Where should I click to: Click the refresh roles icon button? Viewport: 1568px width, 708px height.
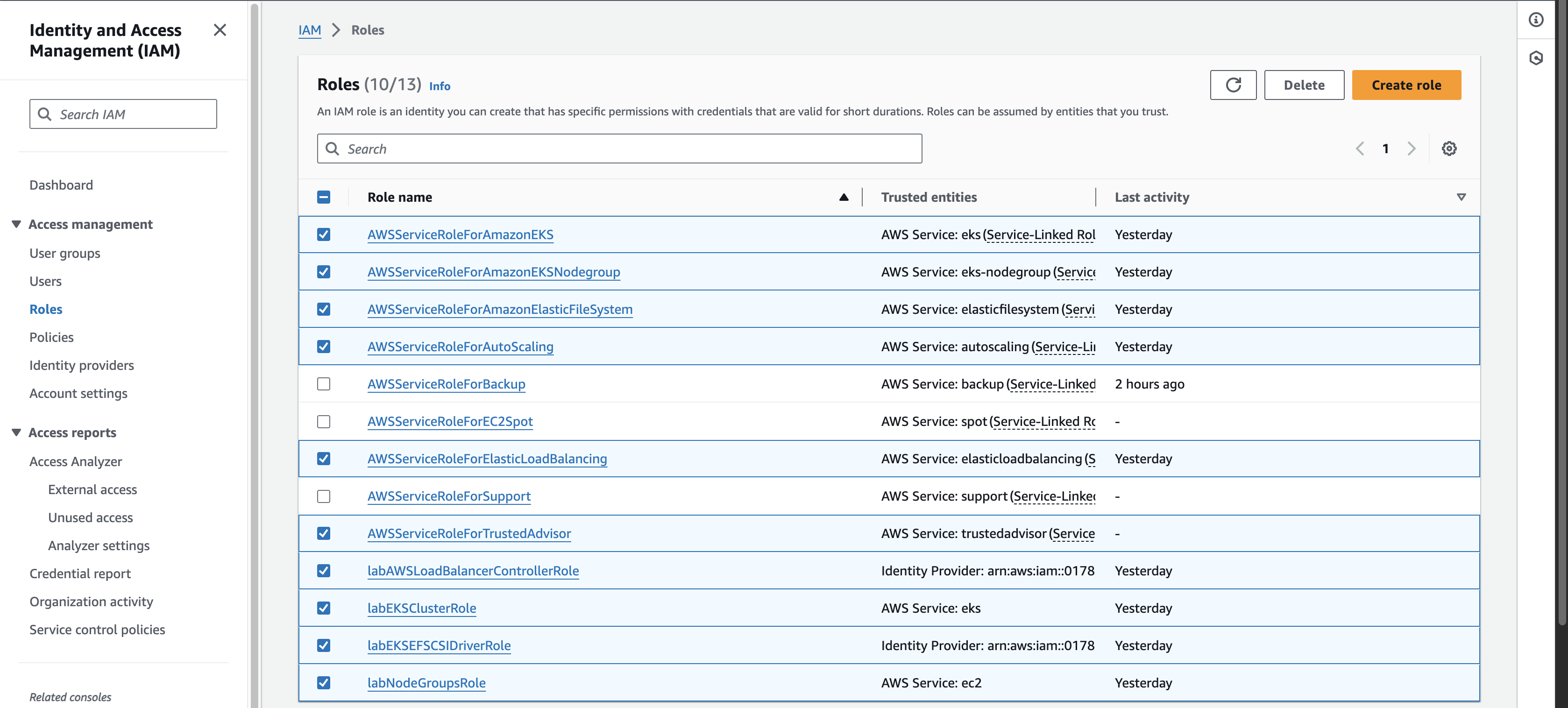(1233, 85)
